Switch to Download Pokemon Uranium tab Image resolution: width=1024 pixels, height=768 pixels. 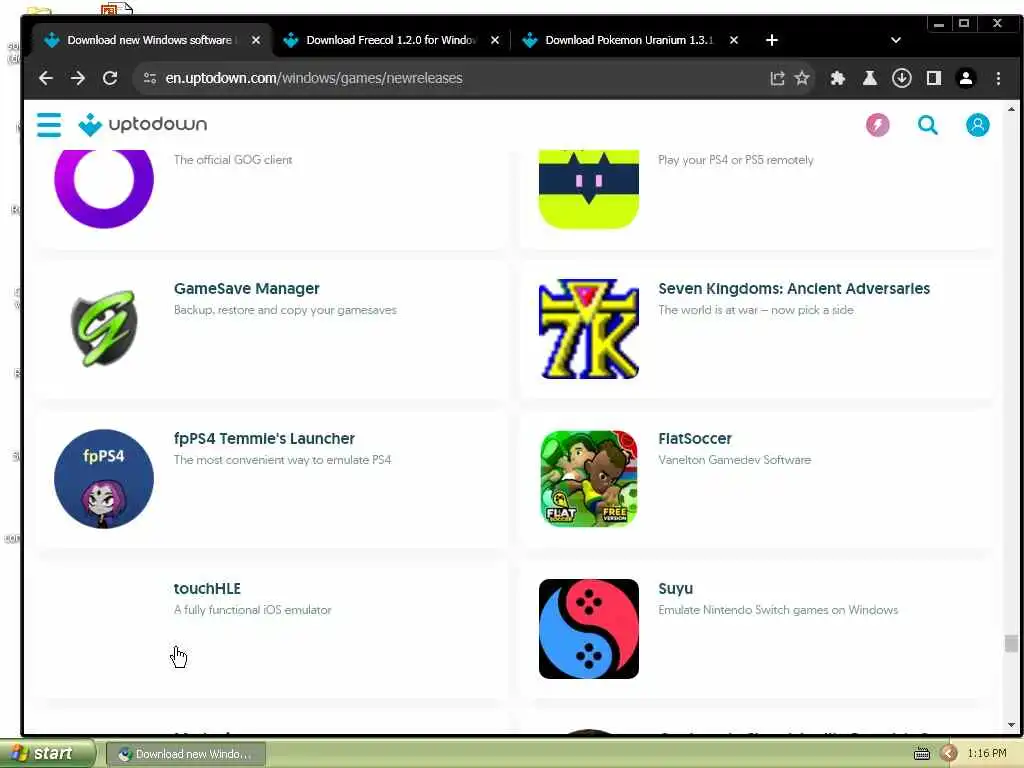pyautogui.click(x=628, y=40)
